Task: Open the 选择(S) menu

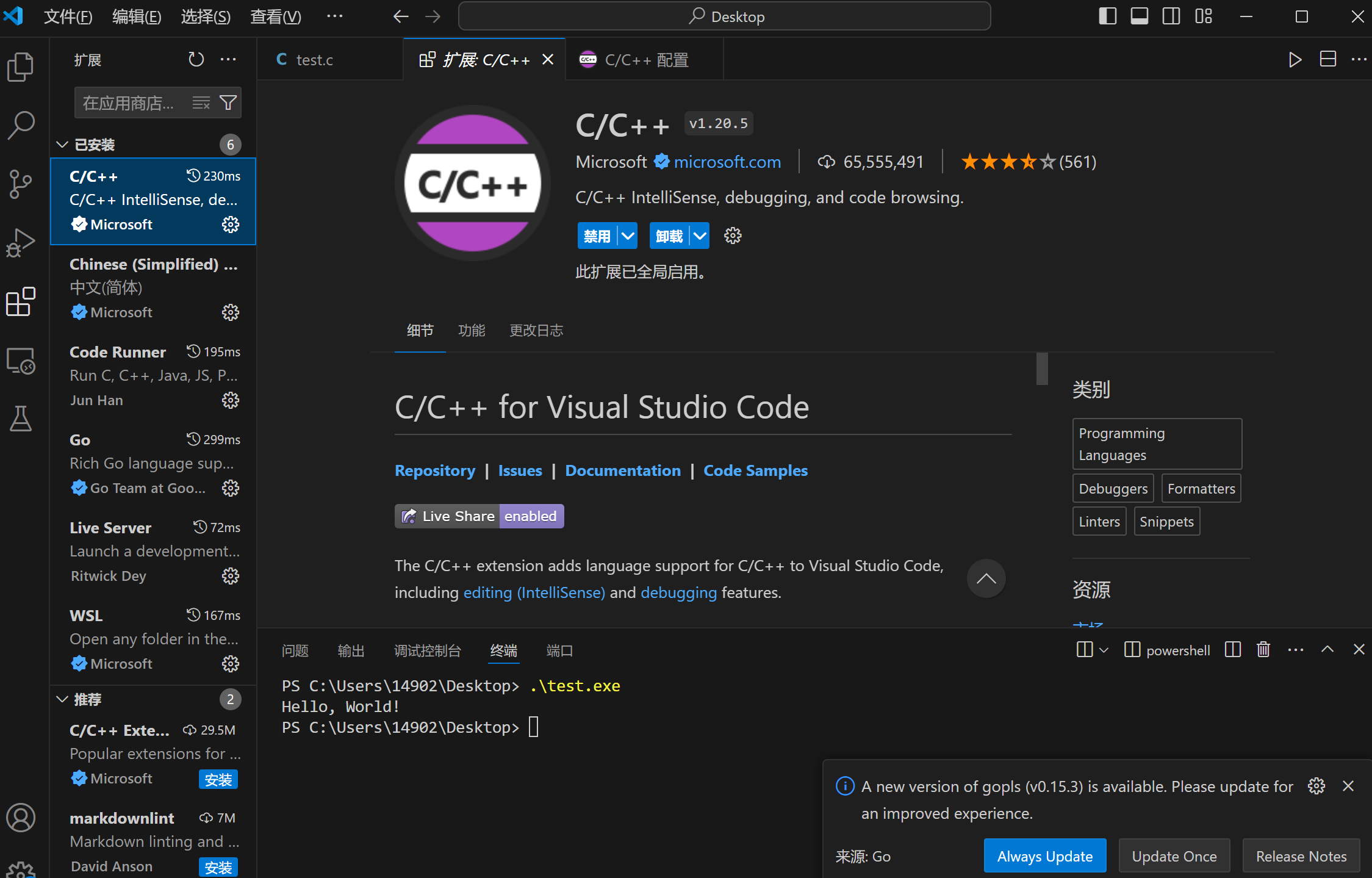Action: click(x=206, y=16)
